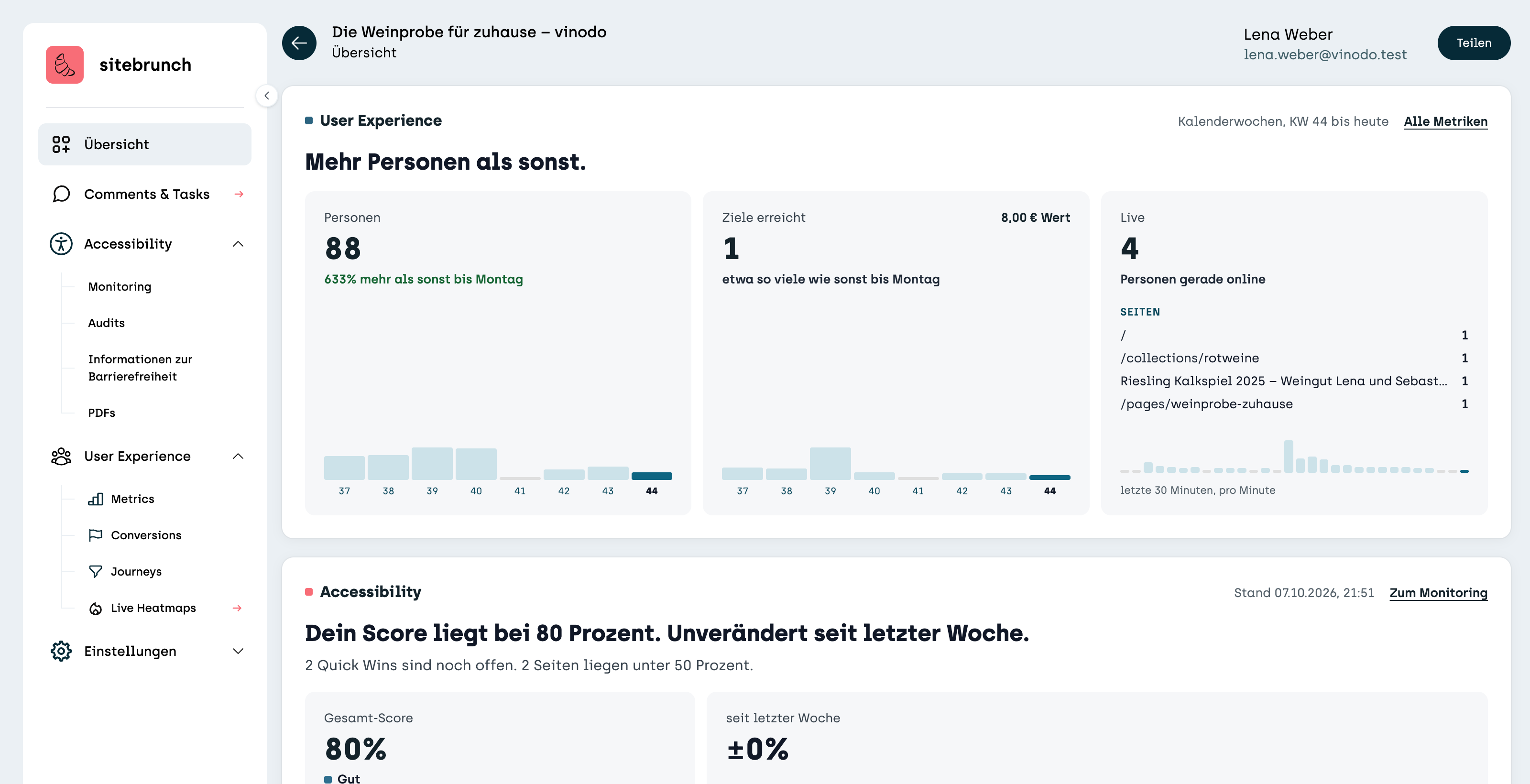
Task: Click the Übersicht grid icon
Action: (x=61, y=144)
